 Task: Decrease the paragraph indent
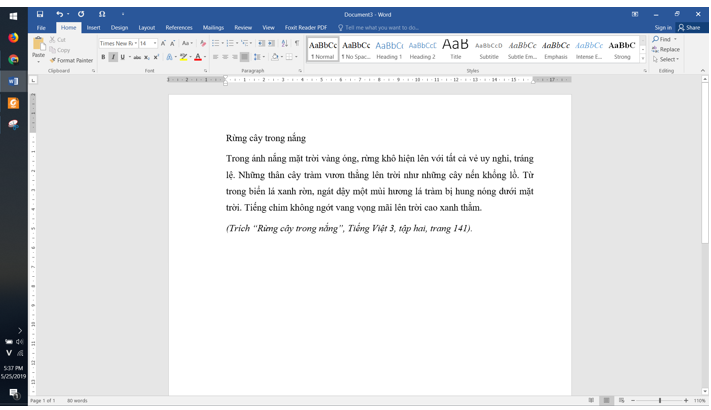(261, 44)
